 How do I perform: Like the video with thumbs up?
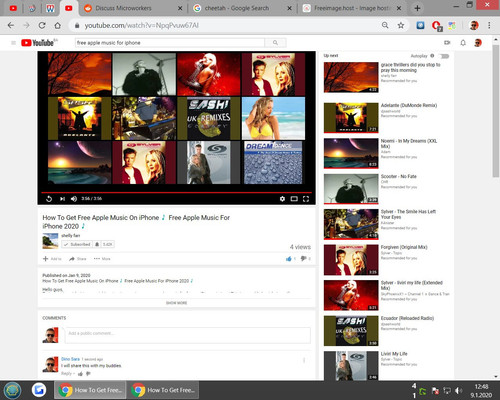(289, 259)
